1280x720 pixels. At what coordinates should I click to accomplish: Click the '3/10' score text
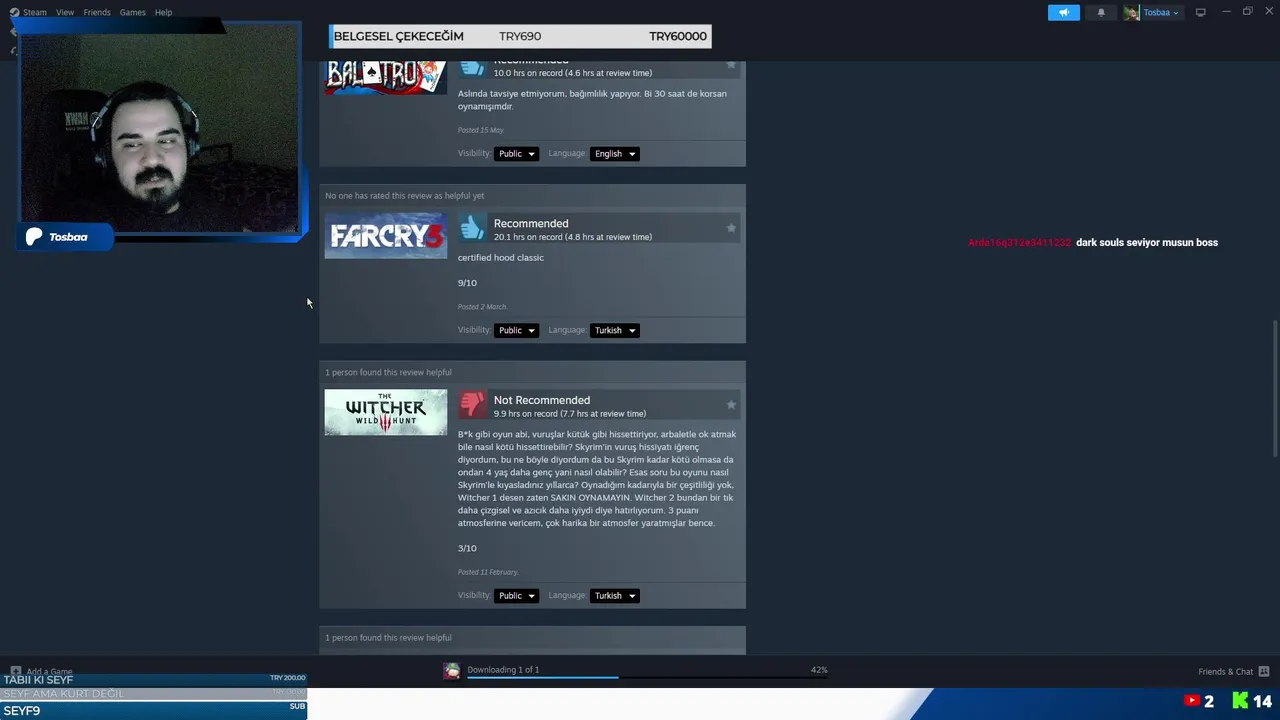[467, 548]
